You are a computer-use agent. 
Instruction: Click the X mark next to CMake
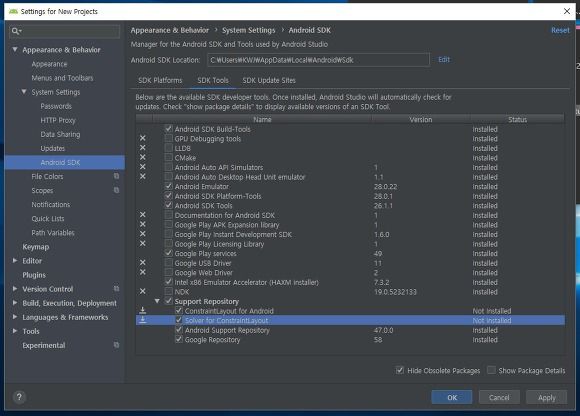pos(142,158)
